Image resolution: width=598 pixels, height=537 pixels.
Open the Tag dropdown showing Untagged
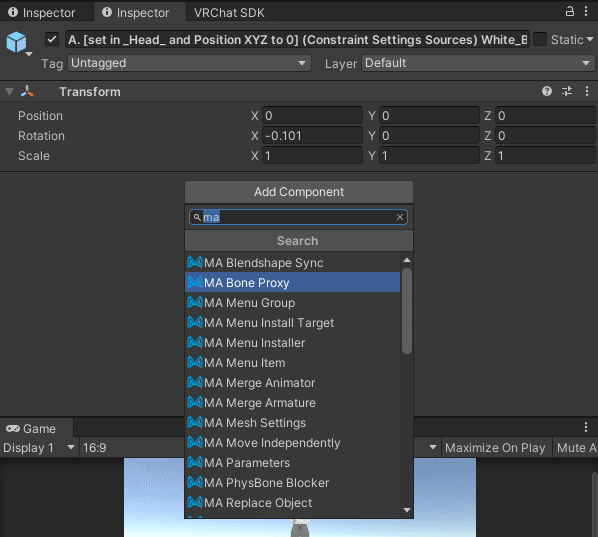(x=189, y=63)
